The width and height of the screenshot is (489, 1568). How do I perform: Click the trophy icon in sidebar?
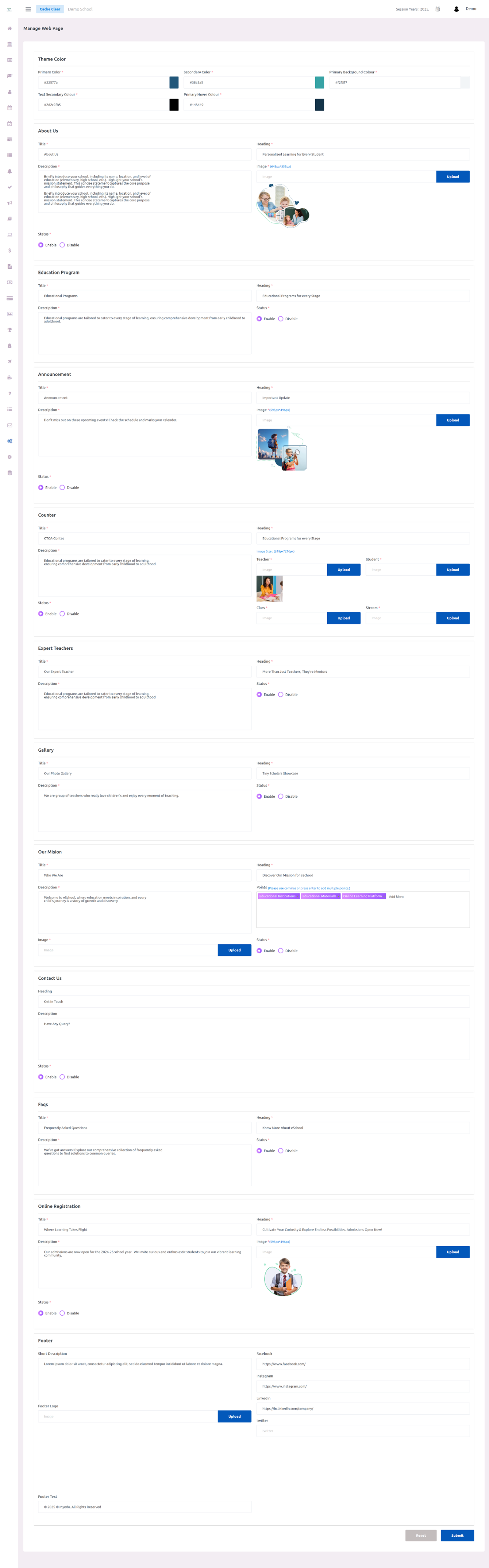(x=9, y=330)
